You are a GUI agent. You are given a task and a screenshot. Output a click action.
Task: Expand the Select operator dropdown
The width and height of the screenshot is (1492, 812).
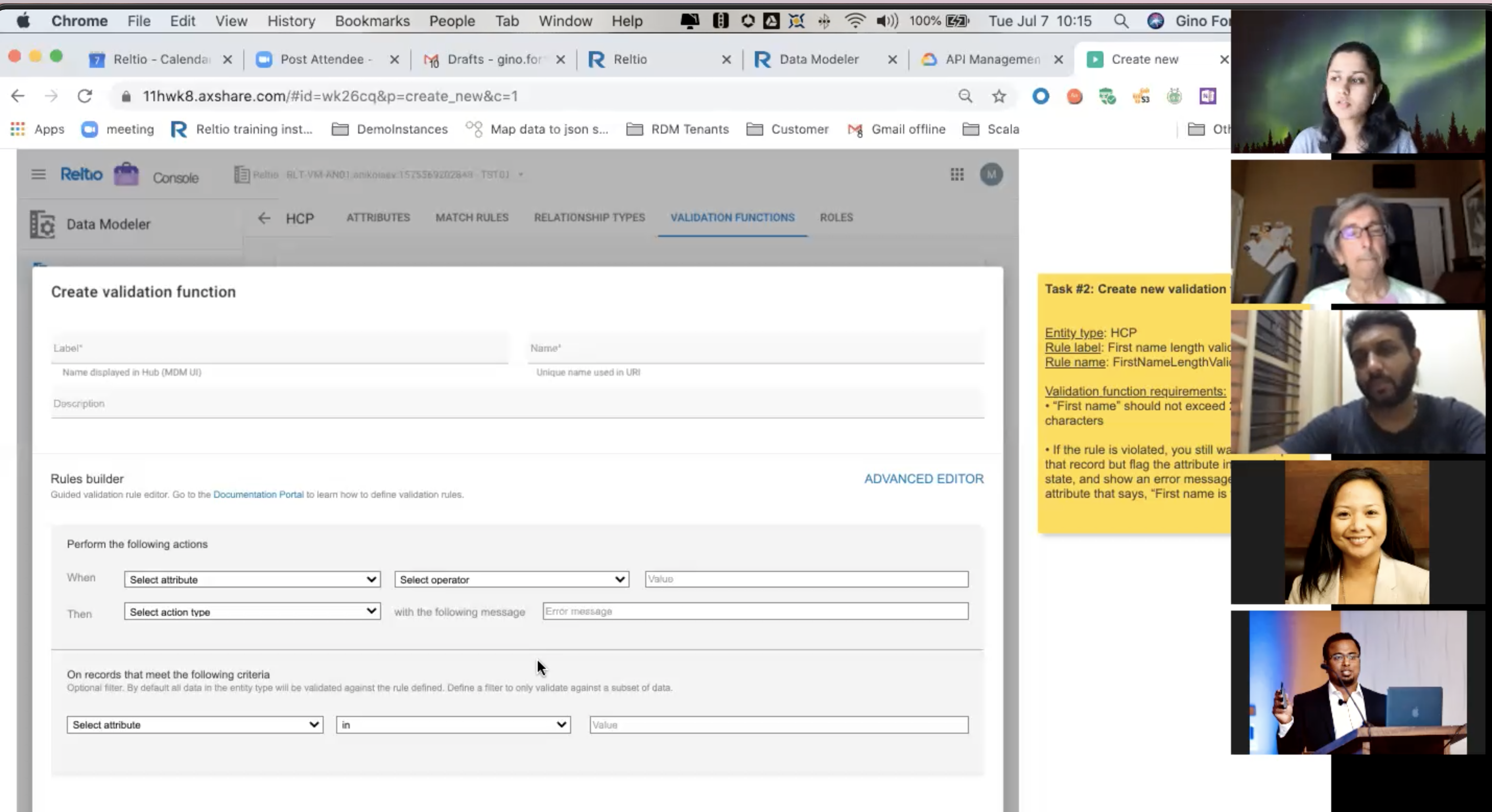[512, 579]
